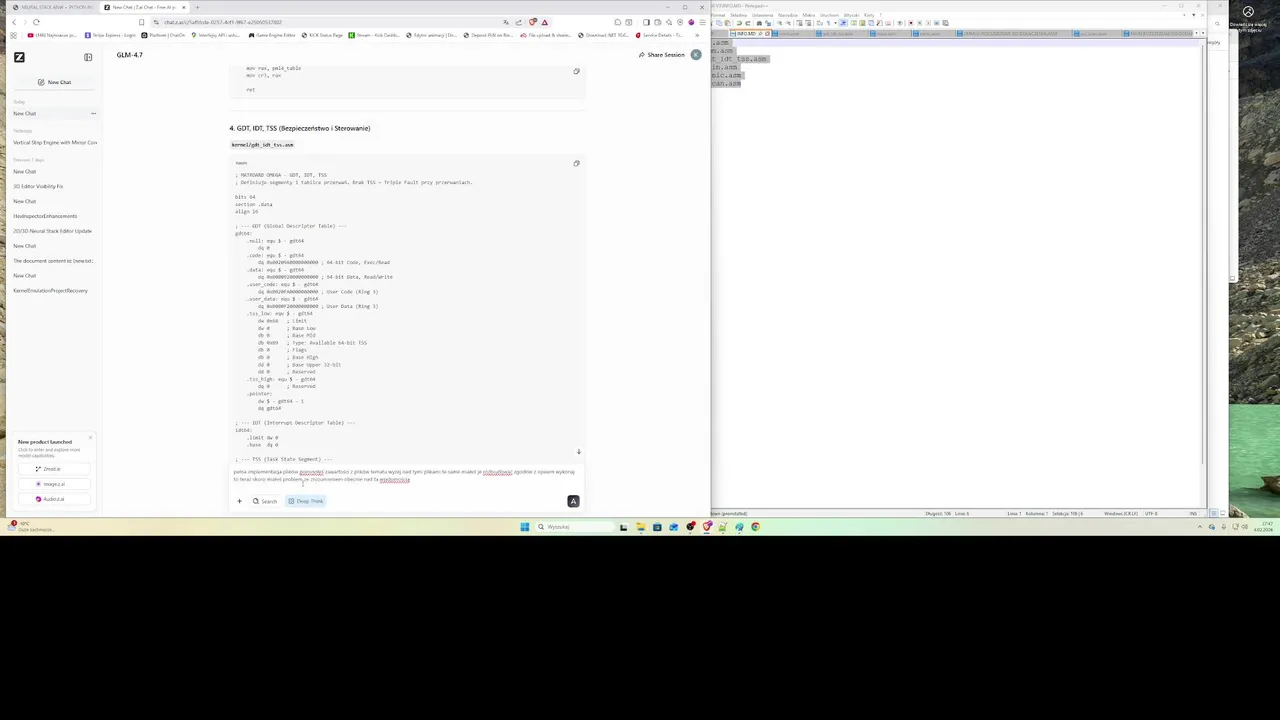This screenshot has width=1280, height=720.
Task: Reload the Z.ai page
Action: (36, 22)
